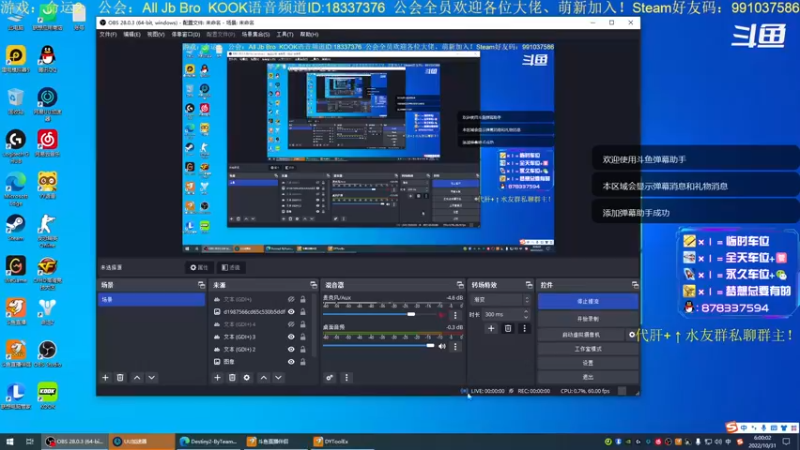Open the QQ penguin desktop icon

tap(47, 59)
